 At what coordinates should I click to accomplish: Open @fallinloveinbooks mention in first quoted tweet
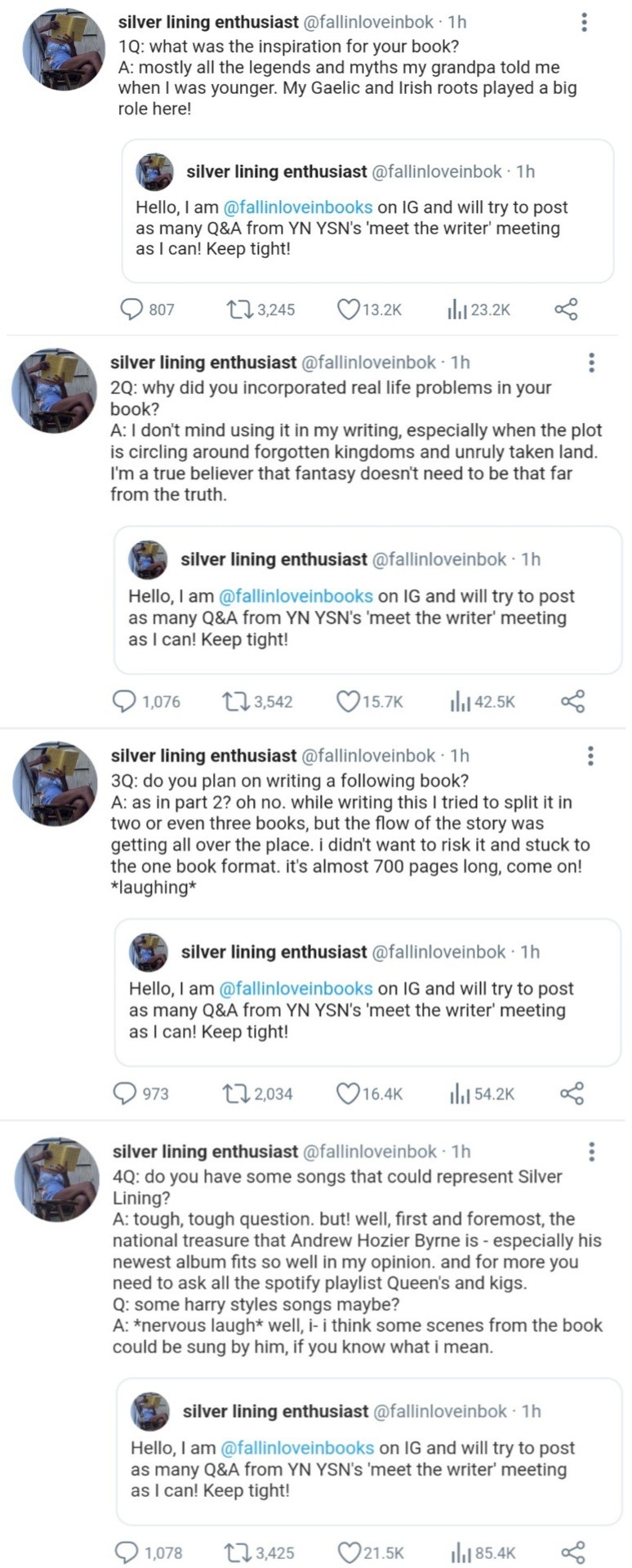click(x=298, y=207)
